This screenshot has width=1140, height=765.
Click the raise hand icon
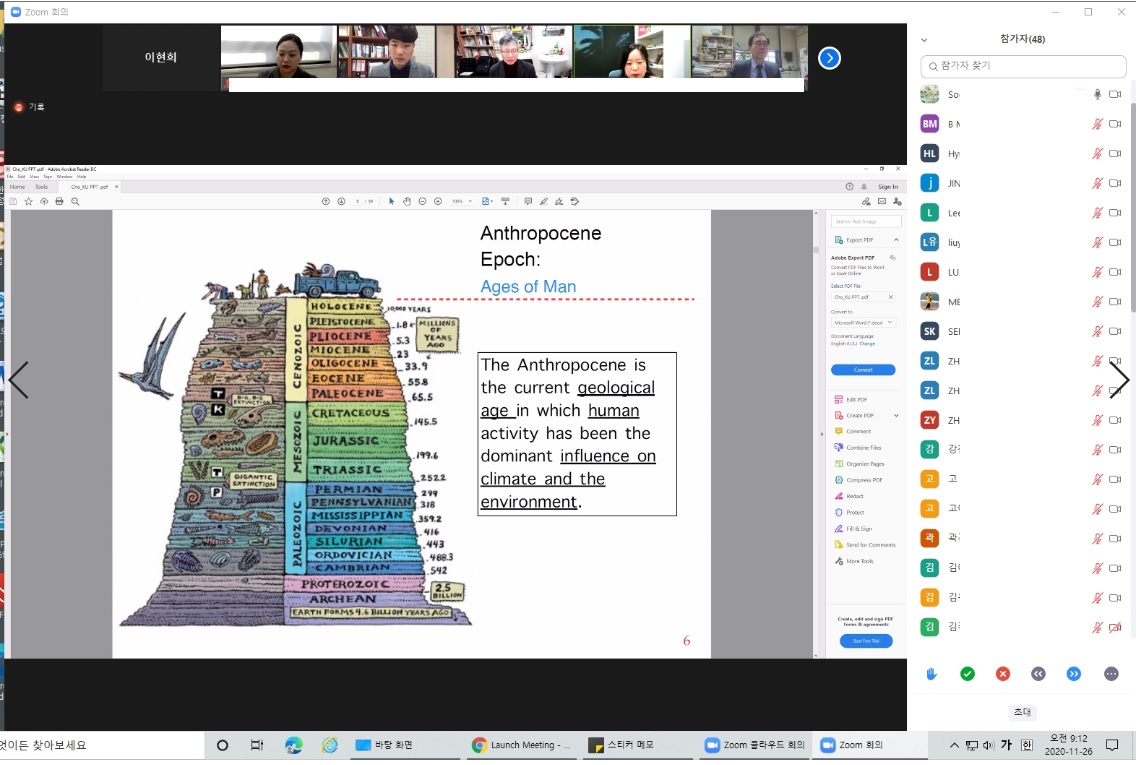point(931,674)
